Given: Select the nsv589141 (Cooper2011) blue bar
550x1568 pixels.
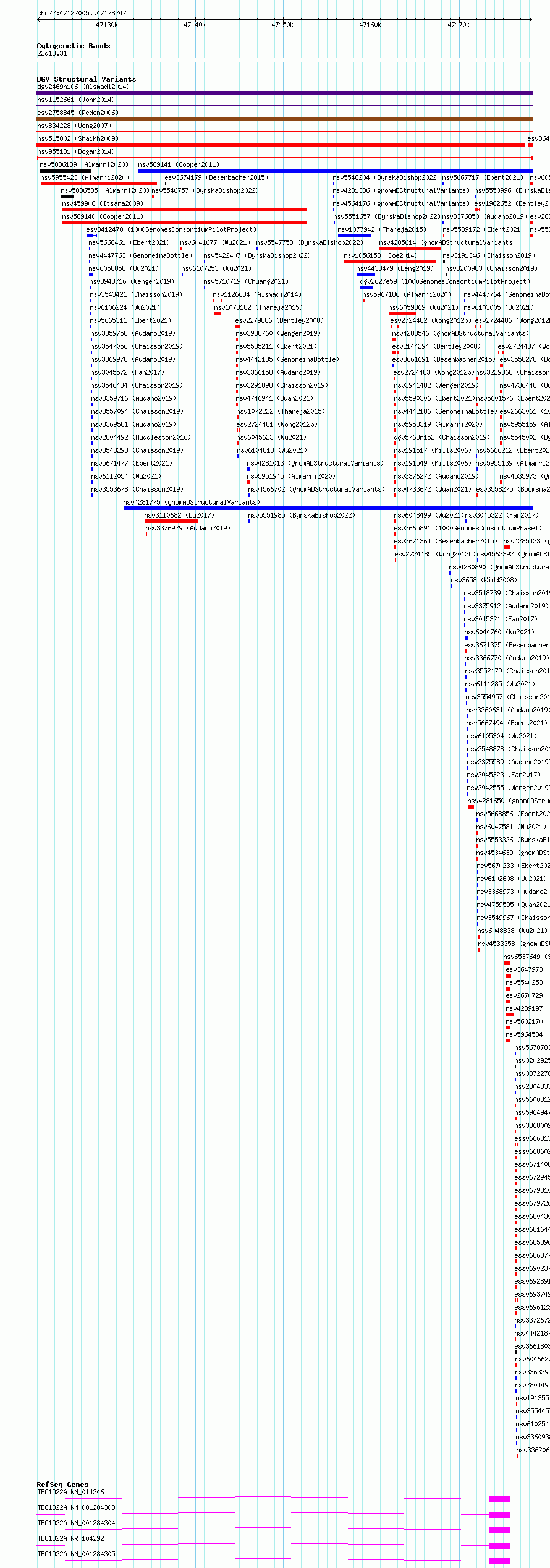Looking at the screenshot, I should tap(336, 171).
